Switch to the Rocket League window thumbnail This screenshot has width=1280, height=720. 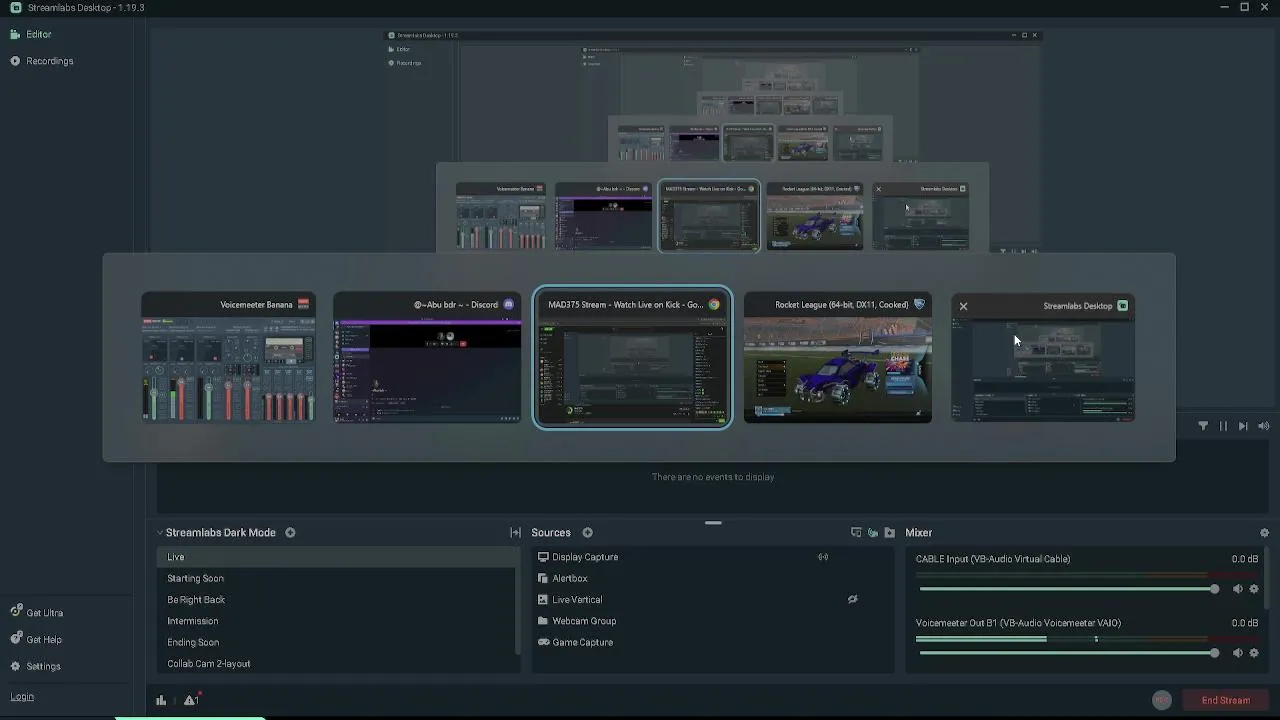(x=837, y=358)
